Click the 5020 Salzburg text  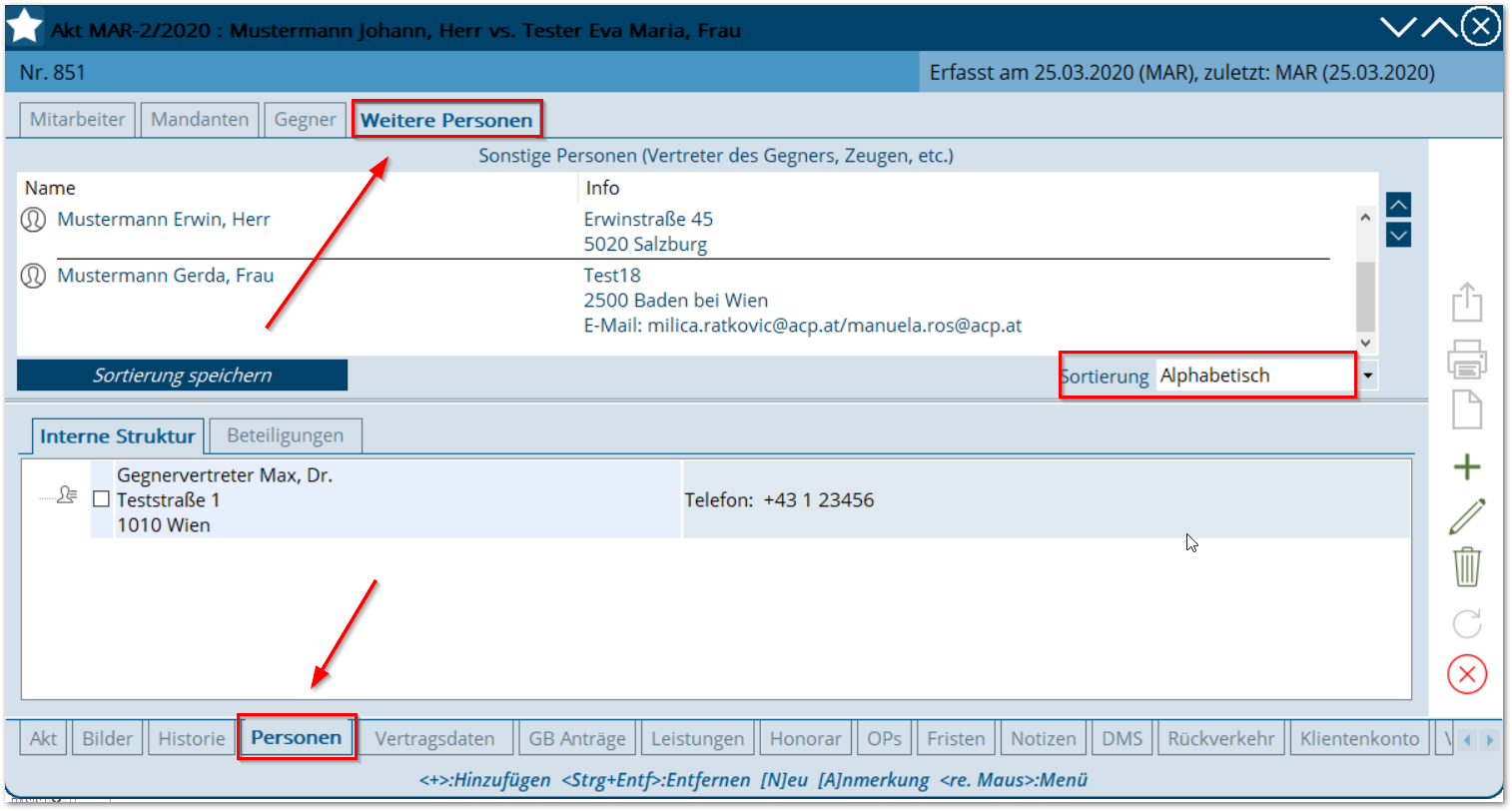645,245
